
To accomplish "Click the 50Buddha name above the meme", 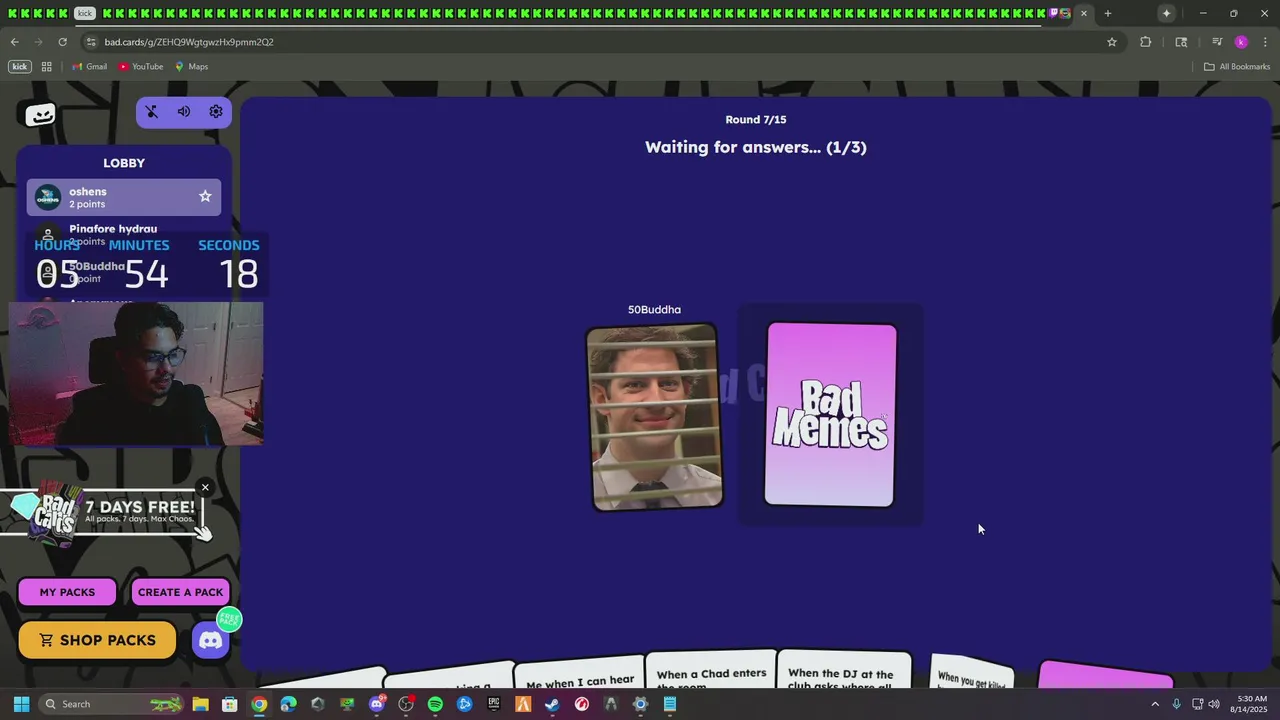I will [654, 310].
